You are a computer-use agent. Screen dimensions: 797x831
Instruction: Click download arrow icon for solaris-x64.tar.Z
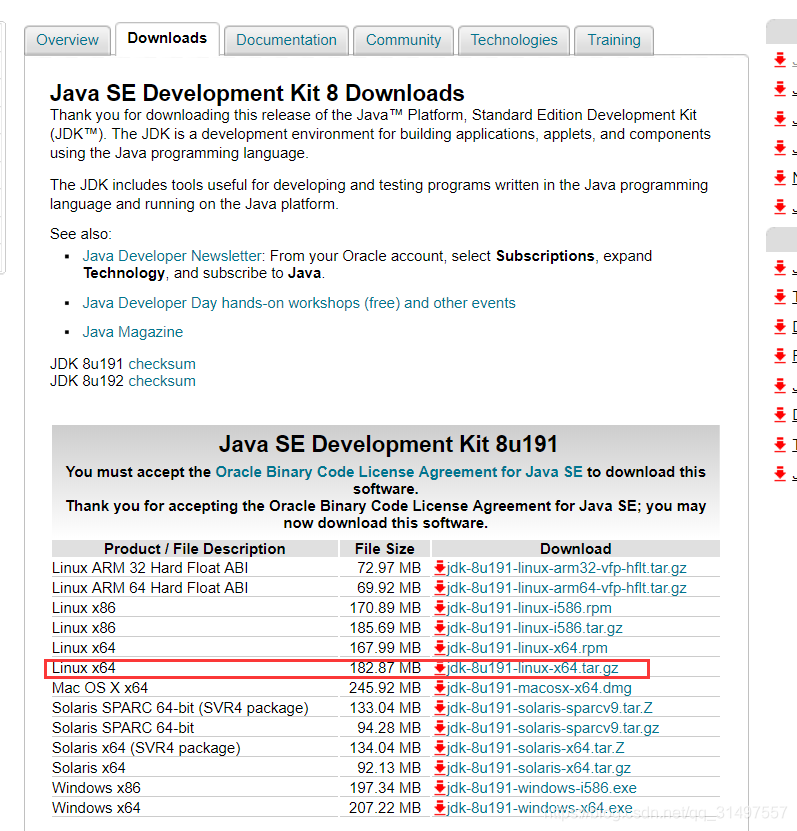440,748
